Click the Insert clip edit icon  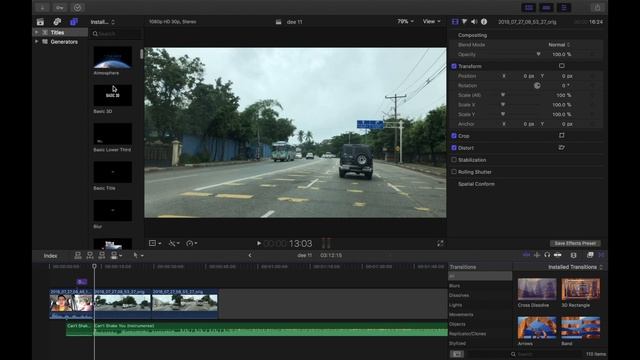(90, 256)
